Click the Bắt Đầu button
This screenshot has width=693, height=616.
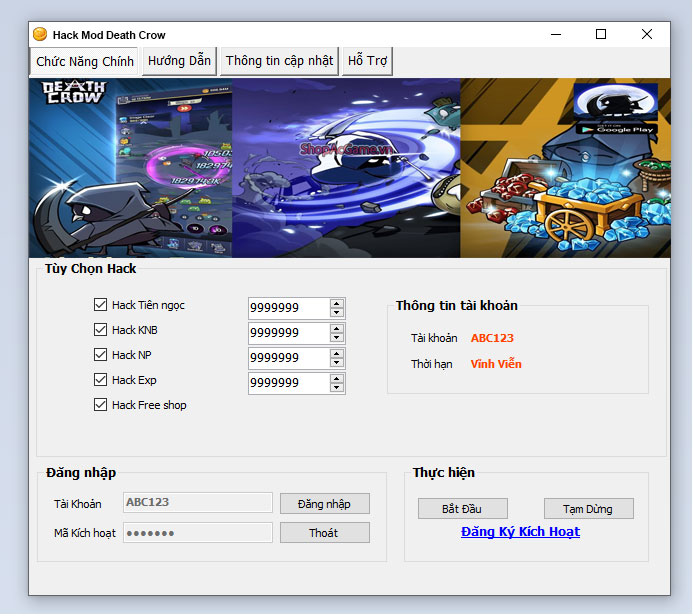coord(462,509)
